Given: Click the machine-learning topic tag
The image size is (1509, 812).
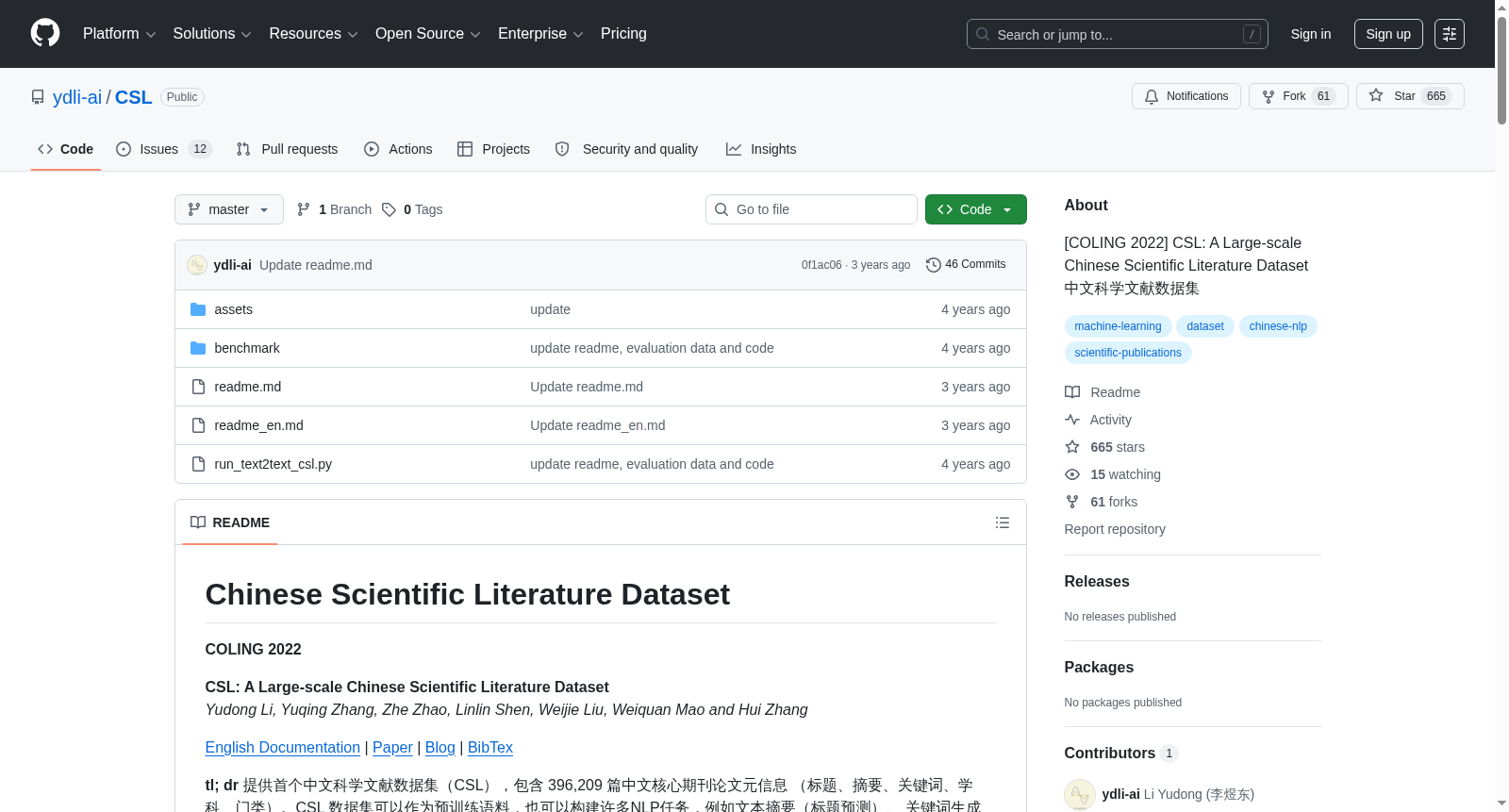Looking at the screenshot, I should (x=1118, y=326).
